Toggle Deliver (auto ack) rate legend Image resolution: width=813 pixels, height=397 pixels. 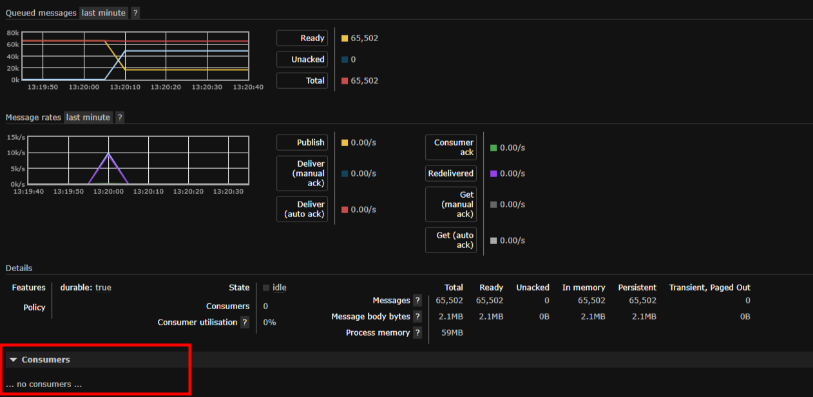(302, 209)
